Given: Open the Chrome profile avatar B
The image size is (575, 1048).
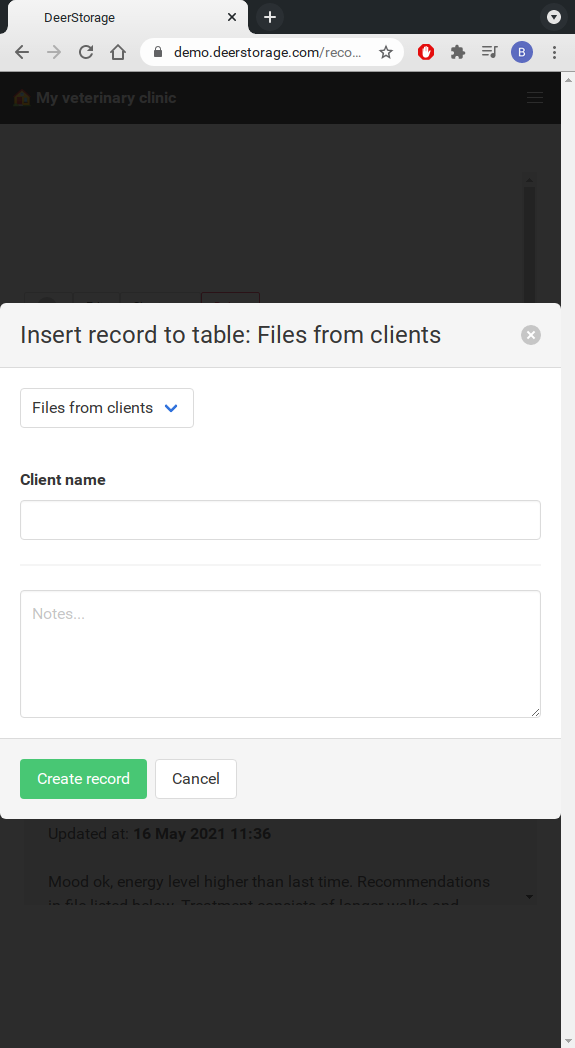Looking at the screenshot, I should pyautogui.click(x=522, y=52).
